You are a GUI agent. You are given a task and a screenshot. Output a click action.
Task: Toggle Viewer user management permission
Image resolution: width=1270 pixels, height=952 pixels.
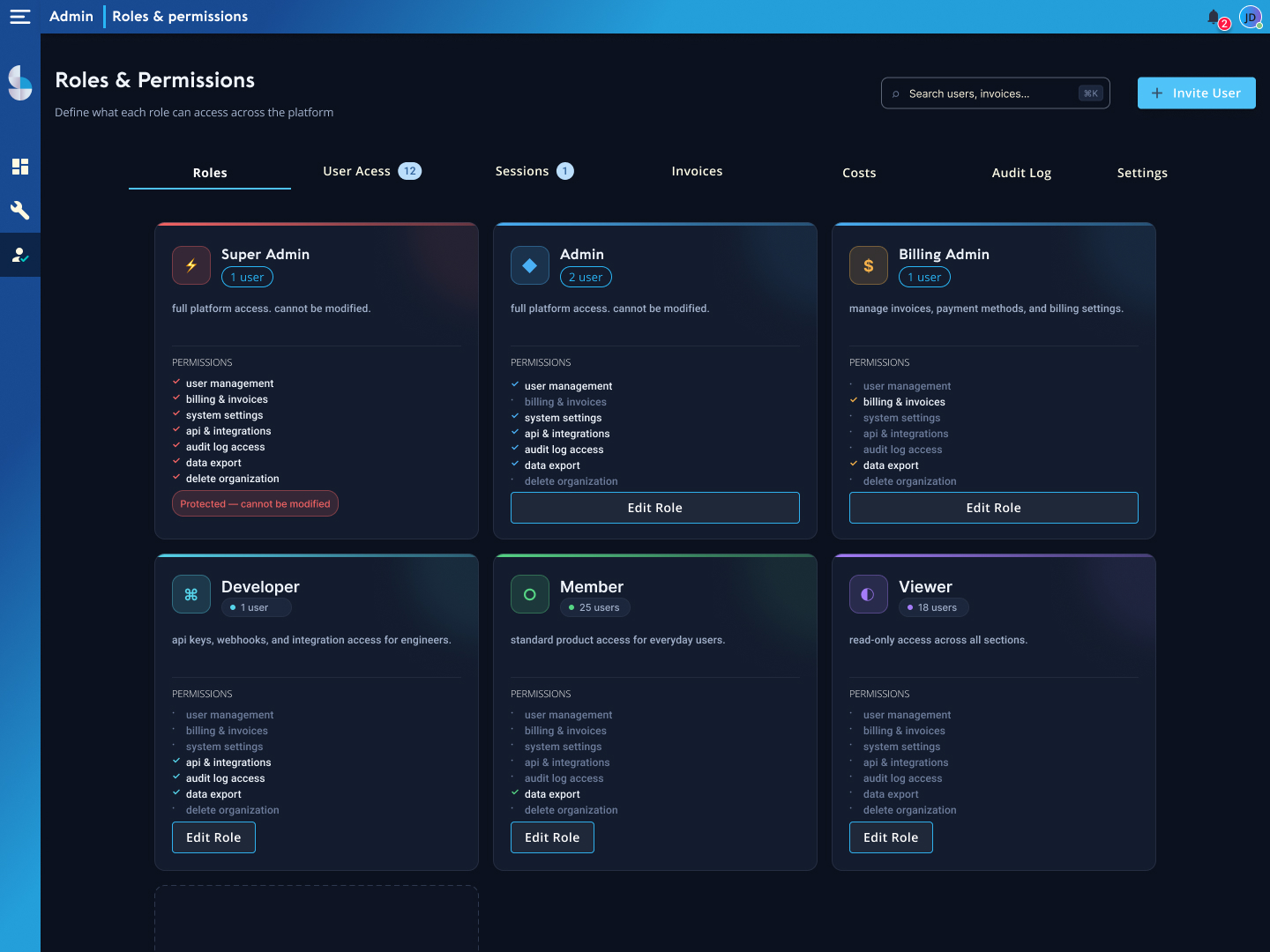[900, 715]
